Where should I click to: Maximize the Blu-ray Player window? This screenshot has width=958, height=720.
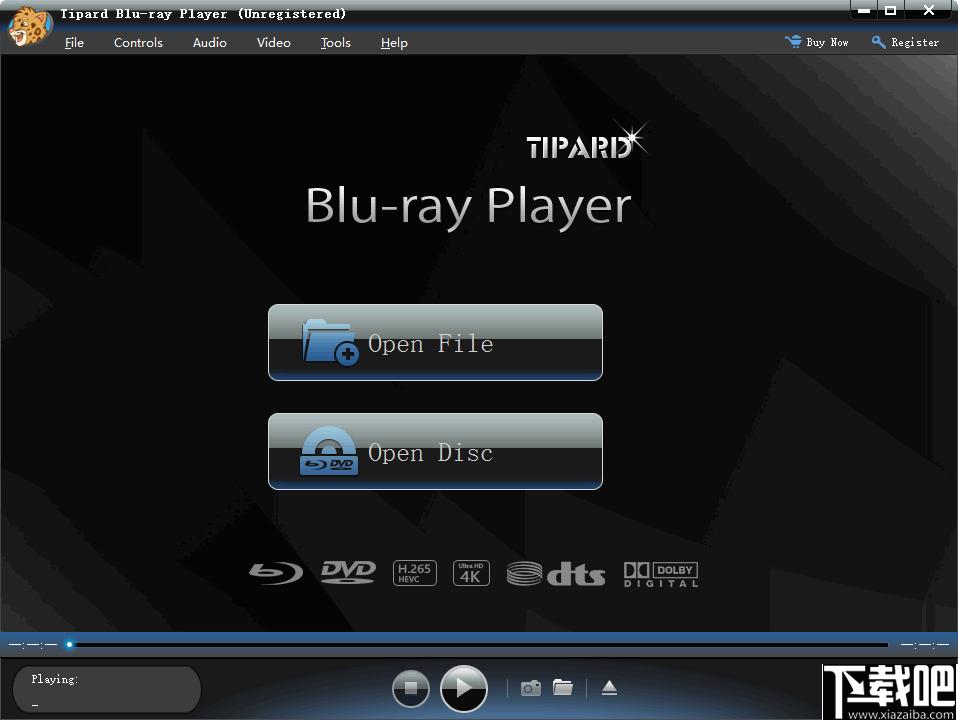tap(891, 10)
